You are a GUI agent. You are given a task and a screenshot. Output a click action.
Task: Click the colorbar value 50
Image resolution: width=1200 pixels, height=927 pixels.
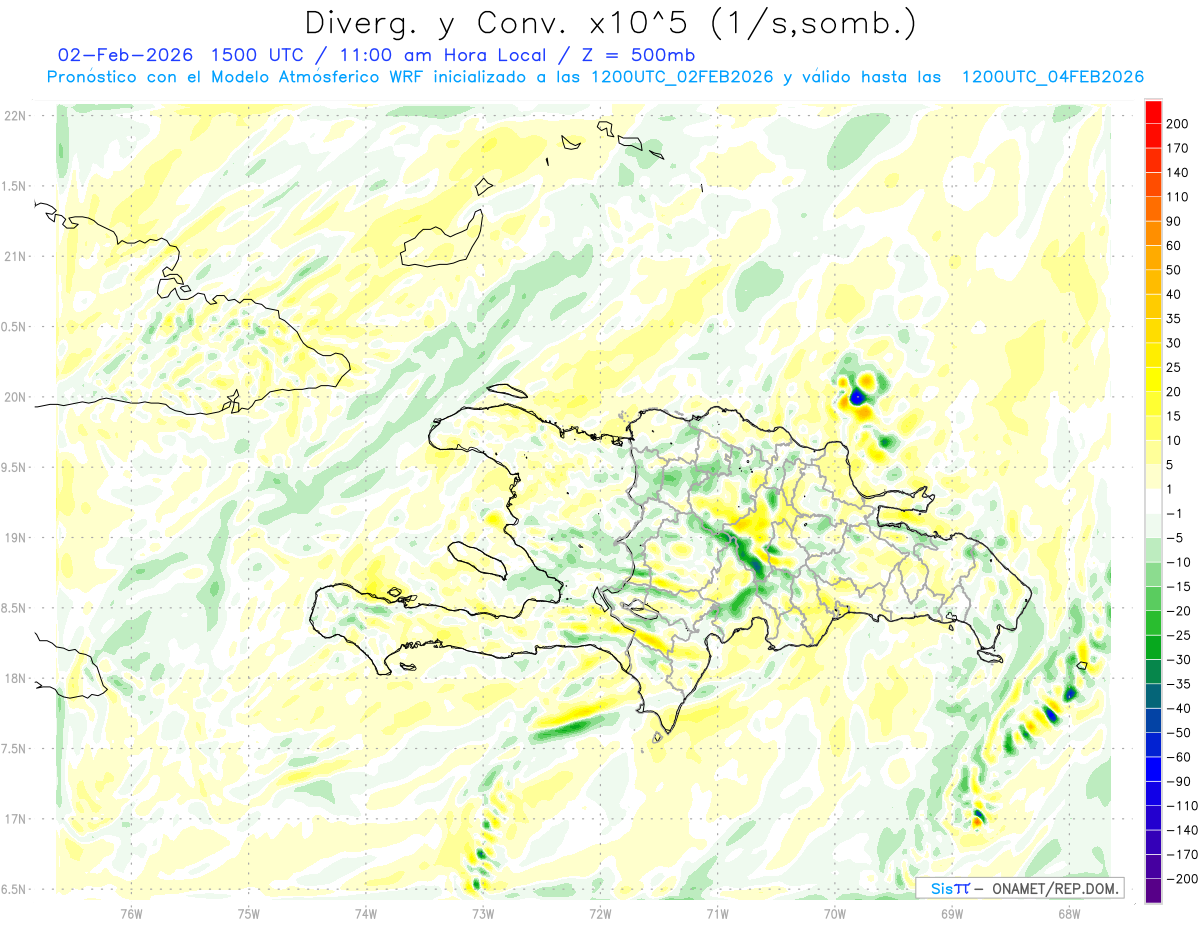click(1174, 270)
